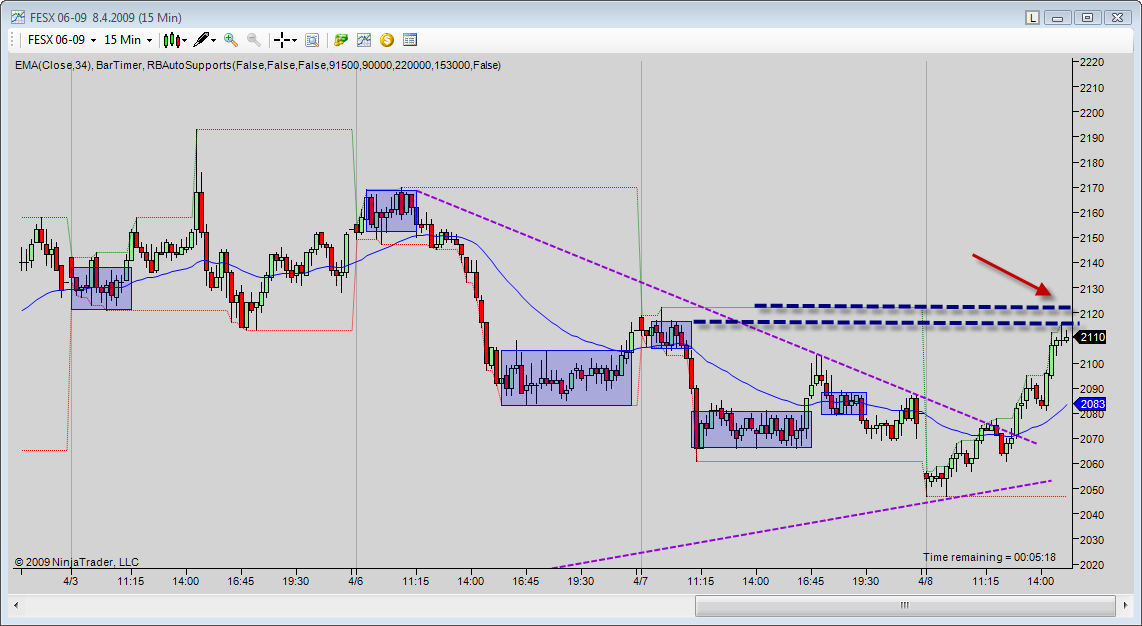The width and height of the screenshot is (1142, 626).
Task: Open Chart Trader hand-money icon
Action: [x=341, y=40]
